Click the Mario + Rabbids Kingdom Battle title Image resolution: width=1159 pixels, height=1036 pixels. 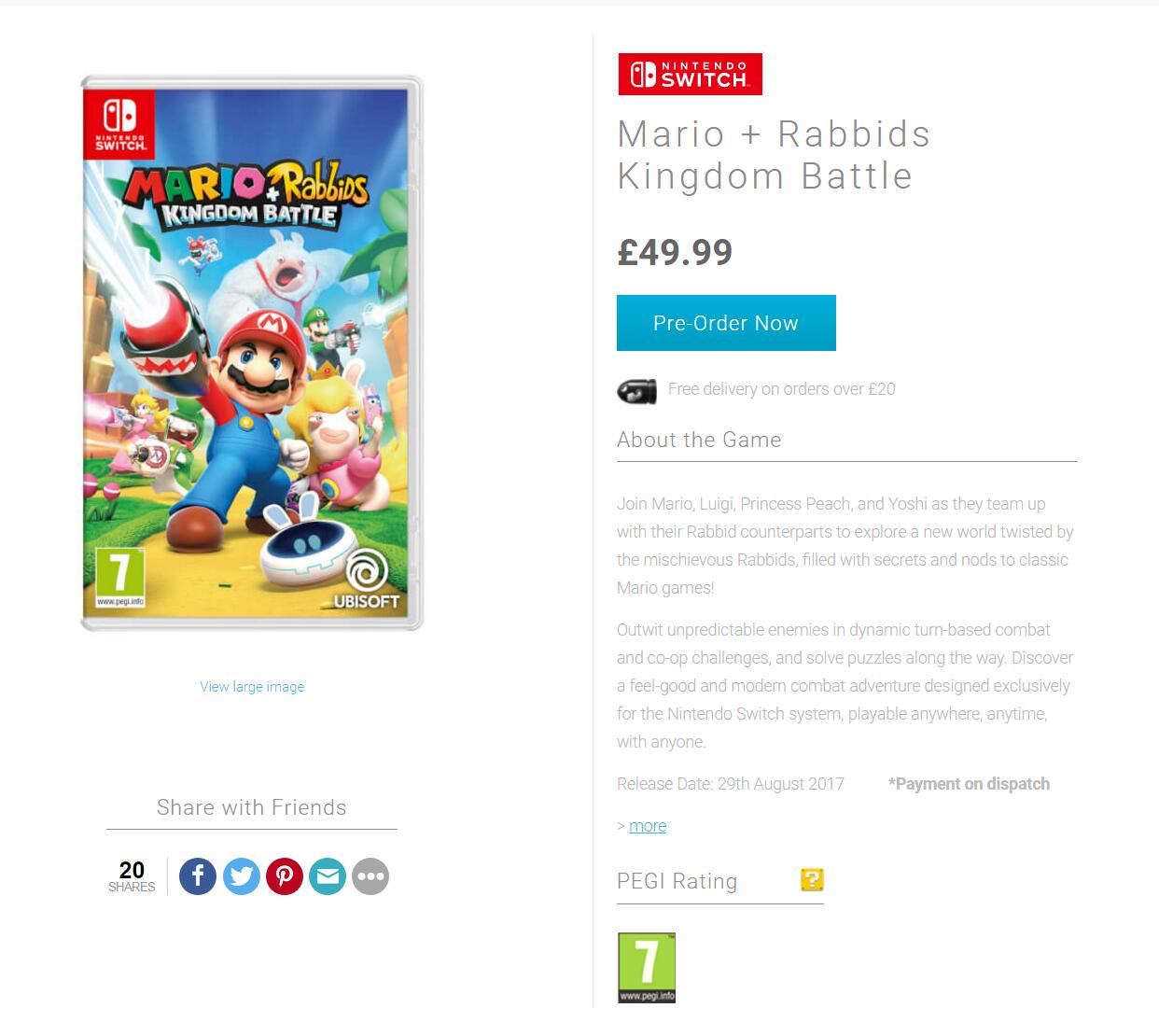pyautogui.click(x=774, y=155)
